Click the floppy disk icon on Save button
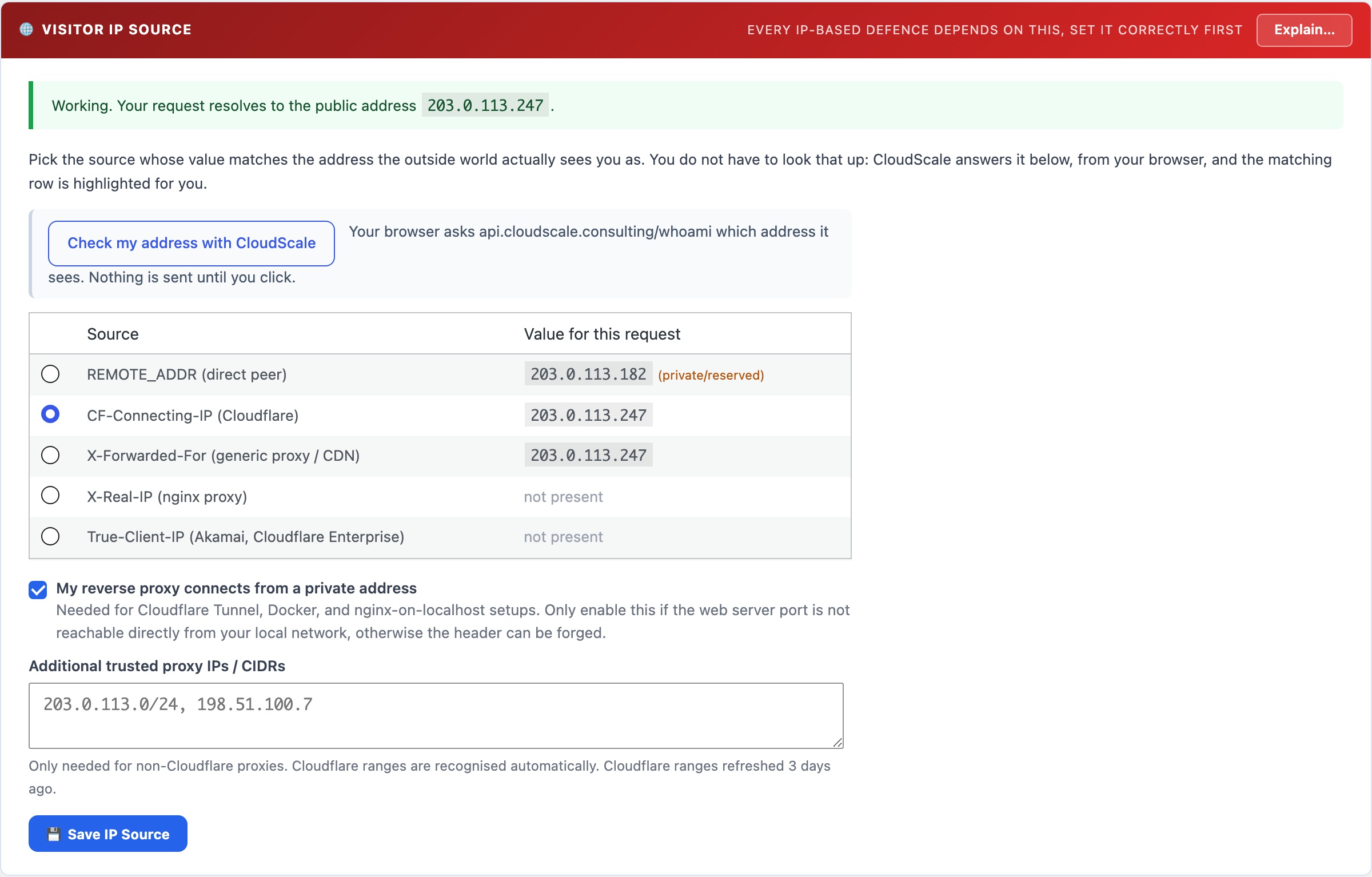The image size is (1372, 877). coord(54,834)
